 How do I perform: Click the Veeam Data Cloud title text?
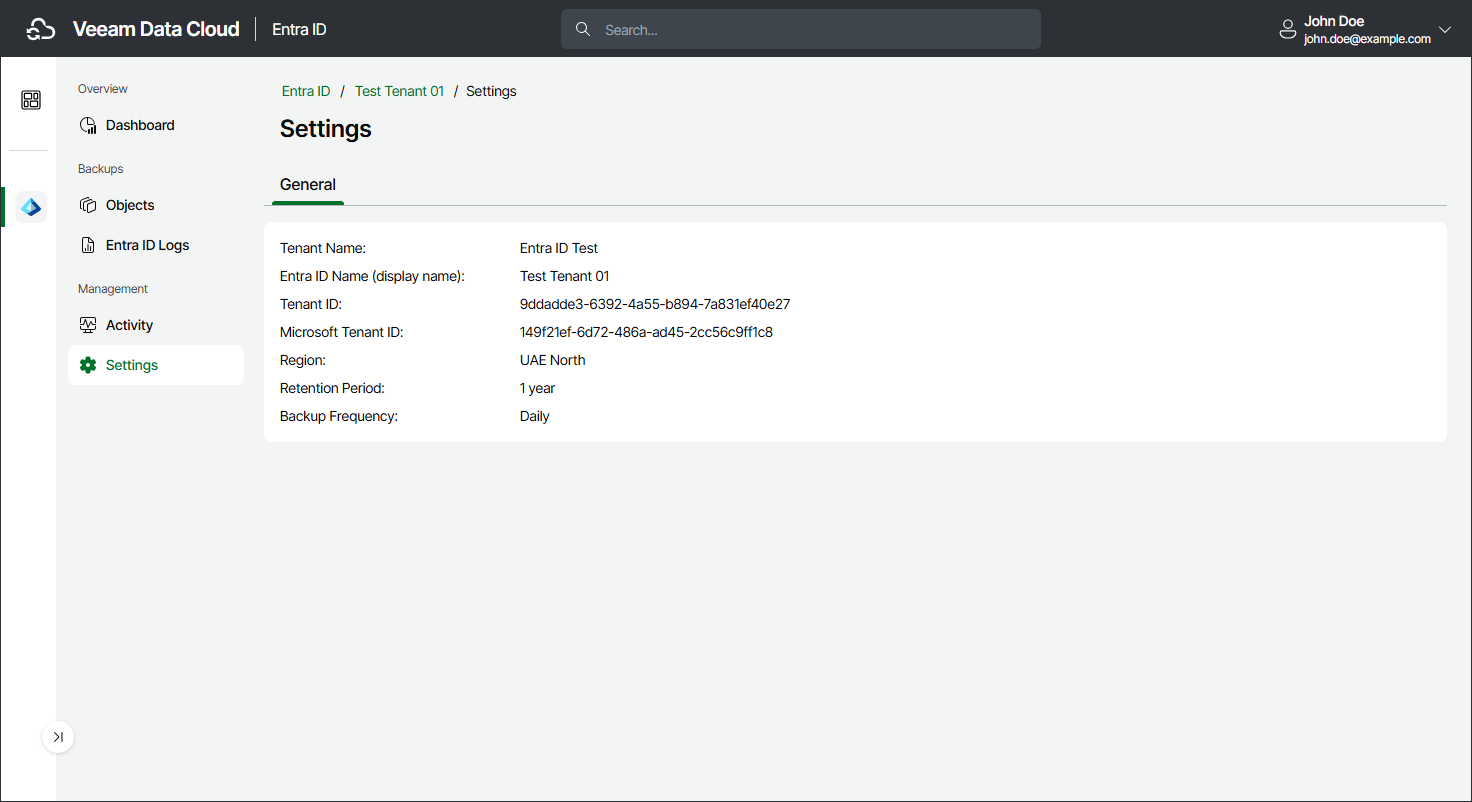pyautogui.click(x=156, y=29)
